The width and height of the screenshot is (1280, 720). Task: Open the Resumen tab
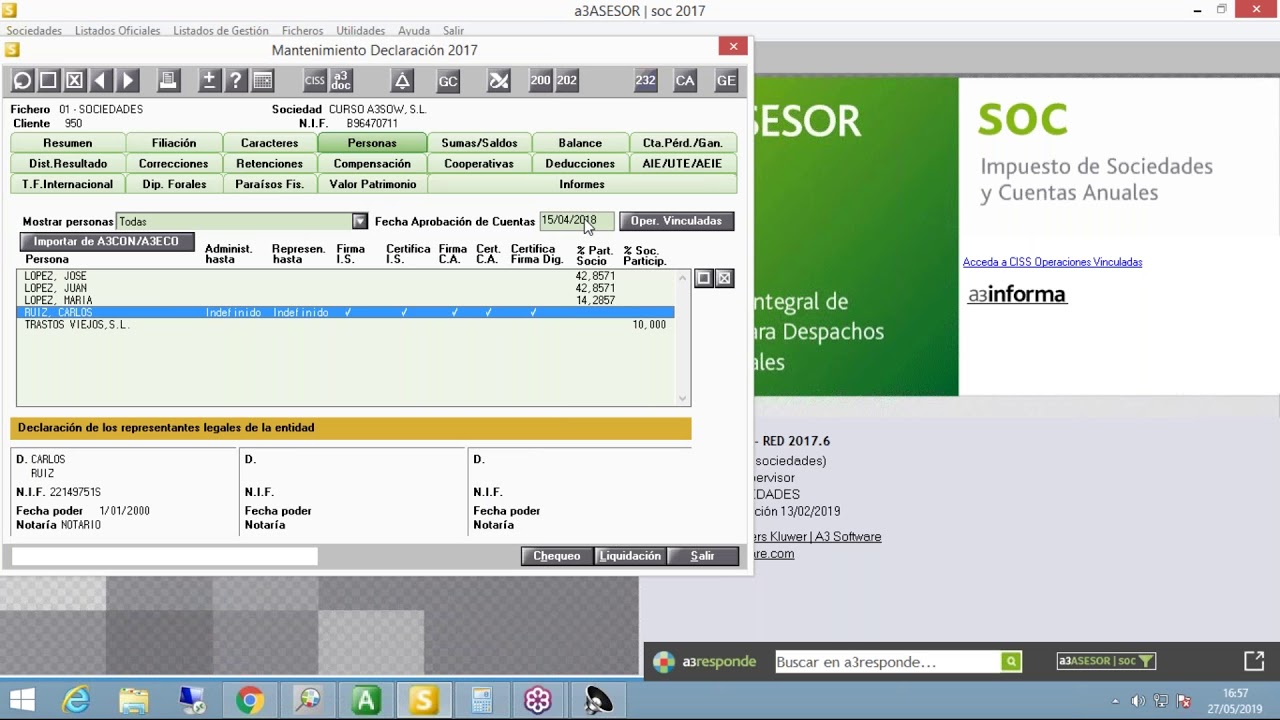coord(67,143)
